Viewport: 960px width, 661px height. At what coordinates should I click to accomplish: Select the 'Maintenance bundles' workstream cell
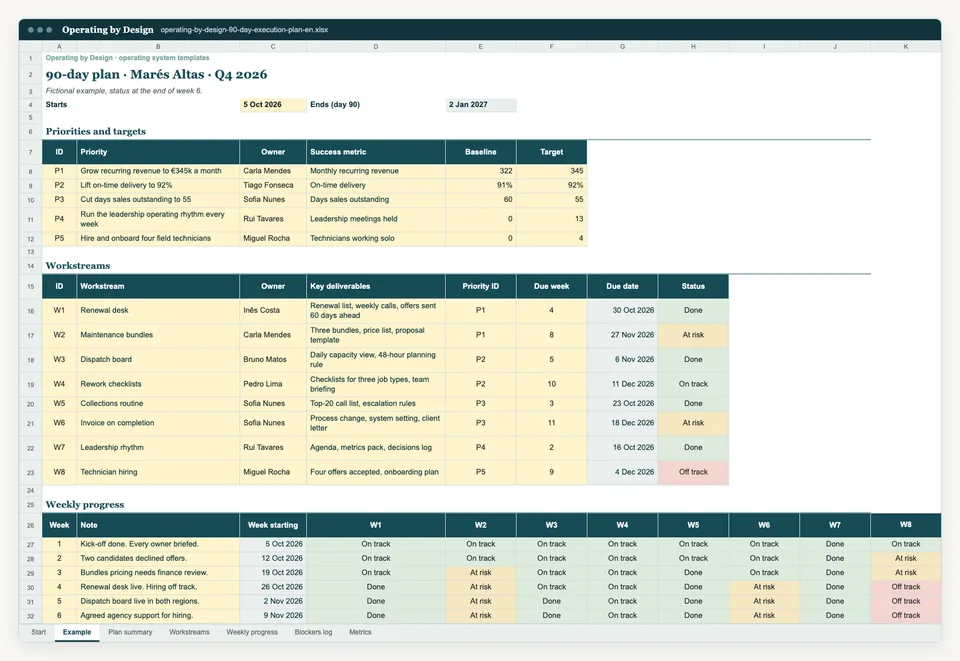(x=158, y=335)
